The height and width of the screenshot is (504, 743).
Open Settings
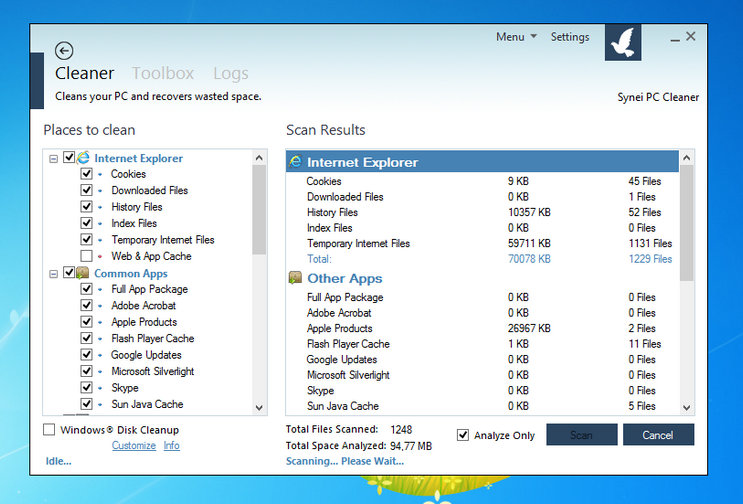point(570,36)
